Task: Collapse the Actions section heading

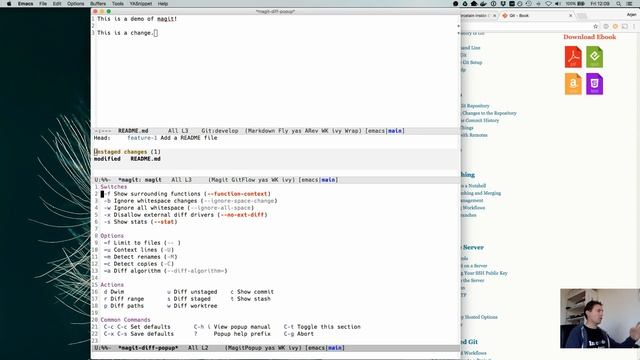Action: click(112, 284)
